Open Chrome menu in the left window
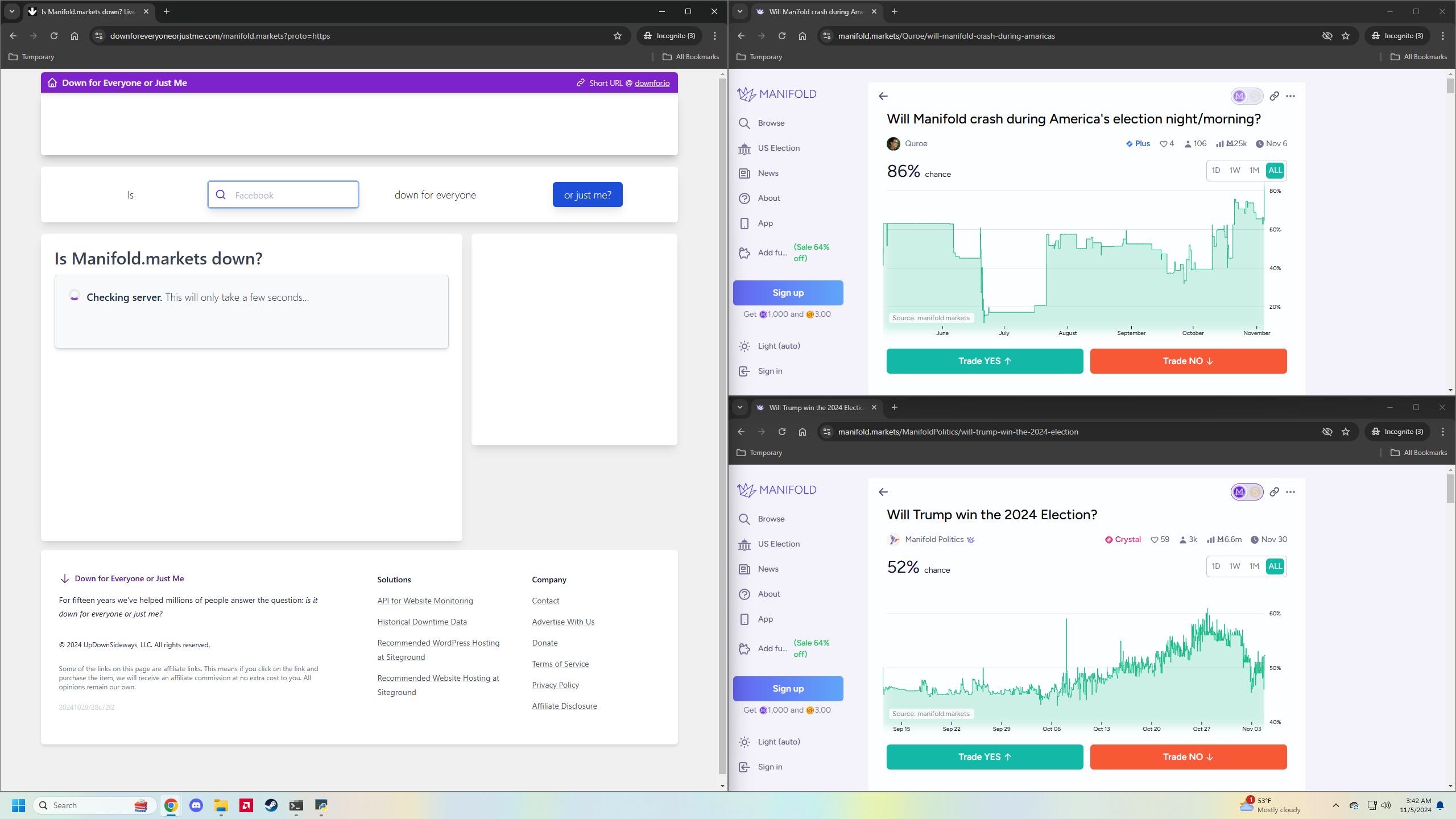The height and width of the screenshot is (819, 1456). [x=715, y=36]
